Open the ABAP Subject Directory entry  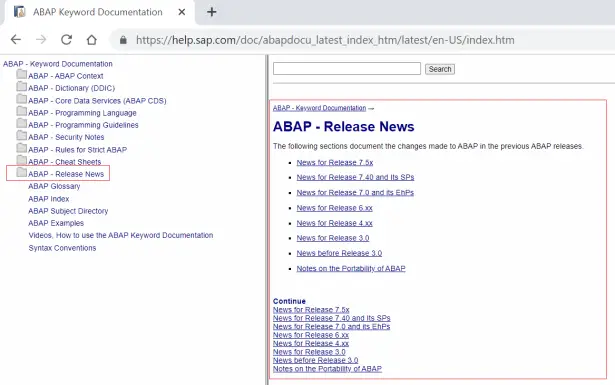[x=68, y=211]
